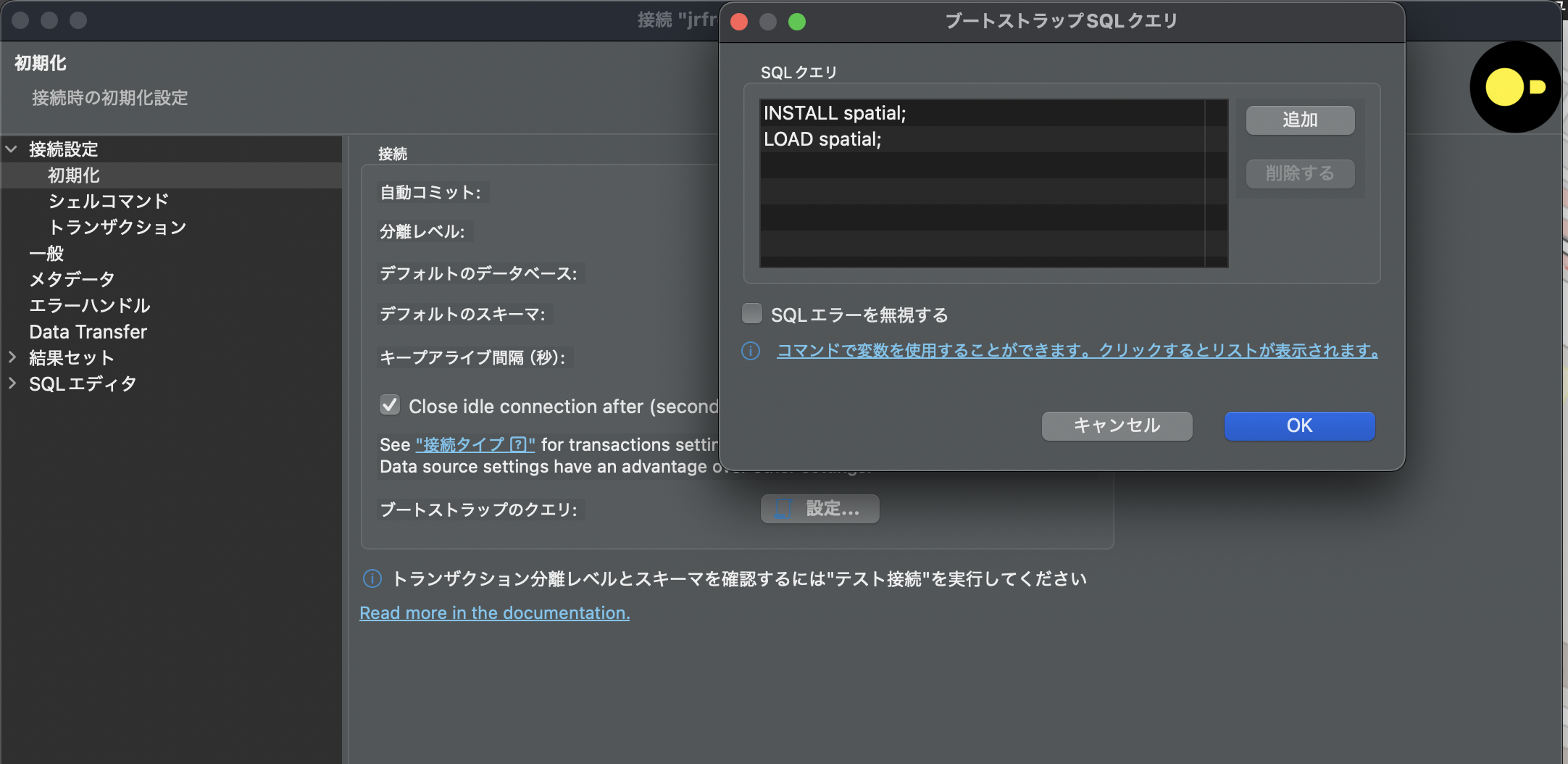This screenshot has height=764, width=1568.
Task: Open the Read more in the documentation link
Action: (x=494, y=613)
